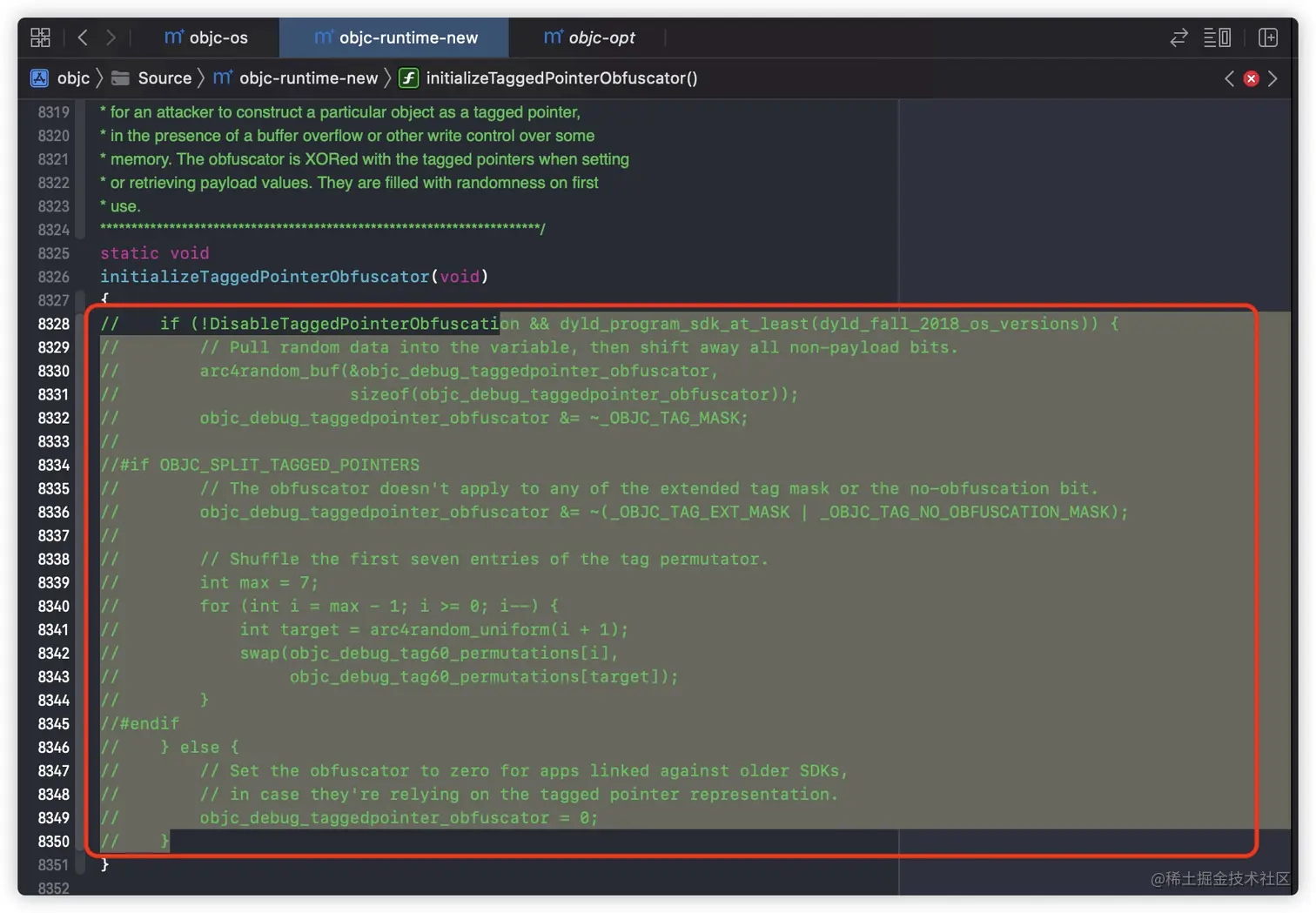Viewport: 1316px width, 913px height.
Task: Jump to the next issue
Action: [1272, 78]
